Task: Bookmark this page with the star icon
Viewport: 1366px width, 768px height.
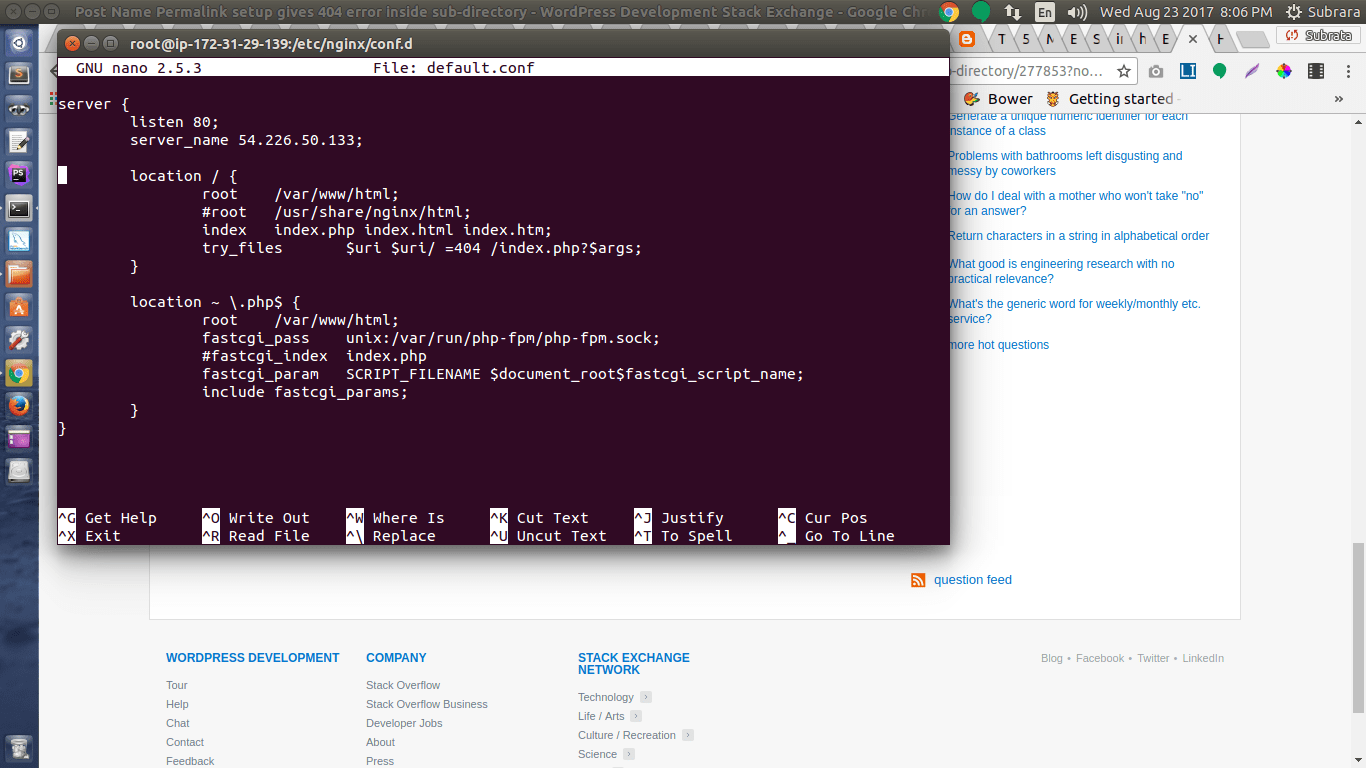Action: (x=1124, y=71)
